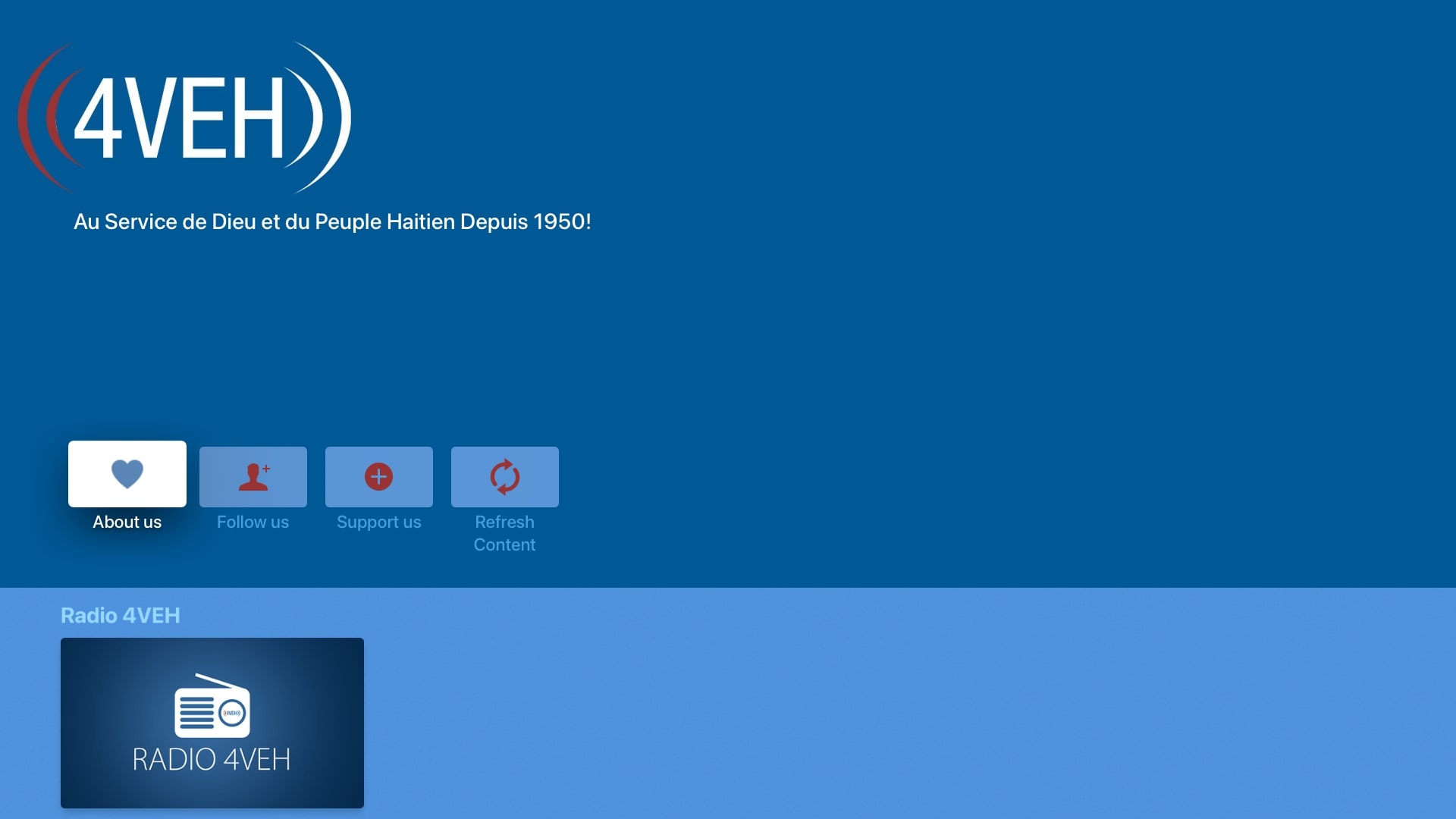Image resolution: width=1456 pixels, height=819 pixels.
Task: Select the About us heart icon
Action: tap(127, 474)
